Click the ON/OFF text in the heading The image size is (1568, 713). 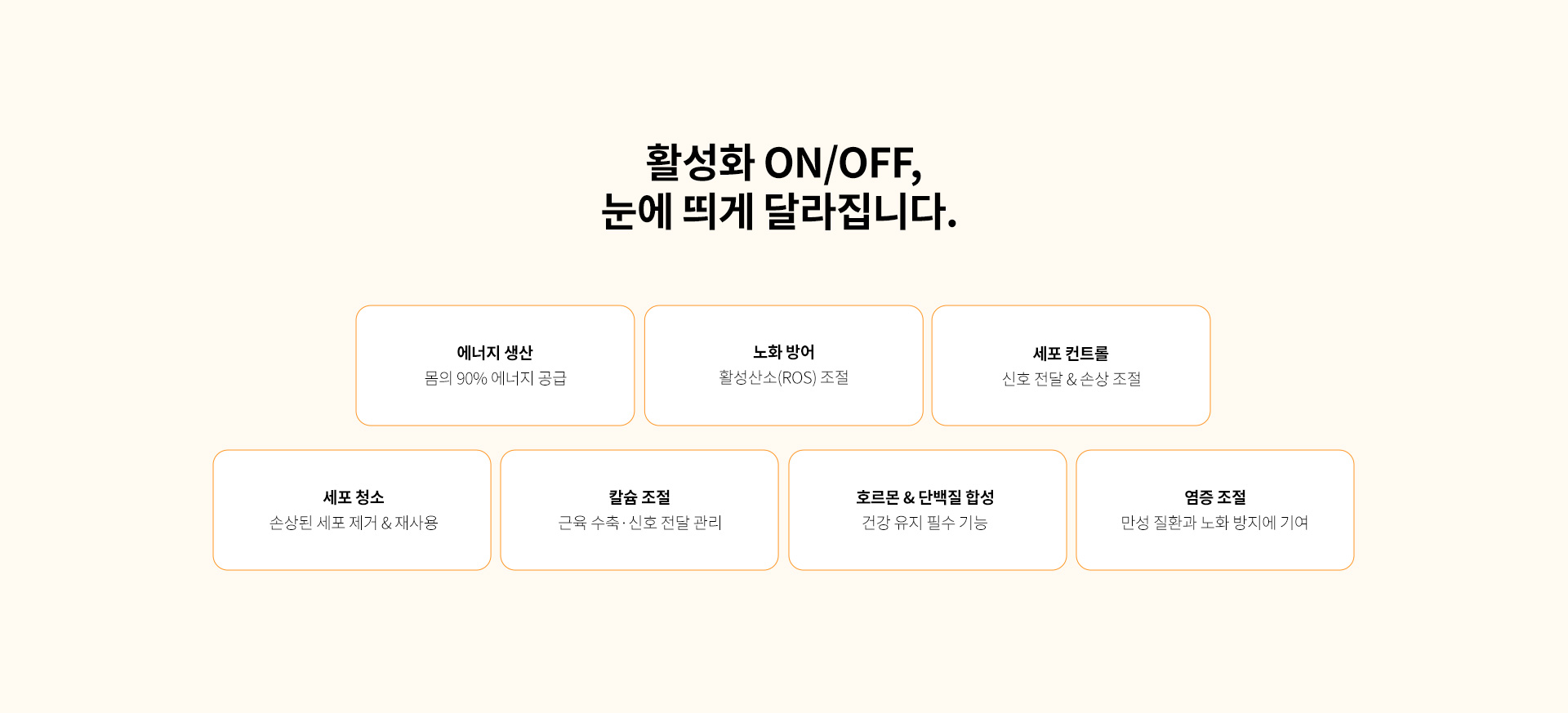[842, 163]
